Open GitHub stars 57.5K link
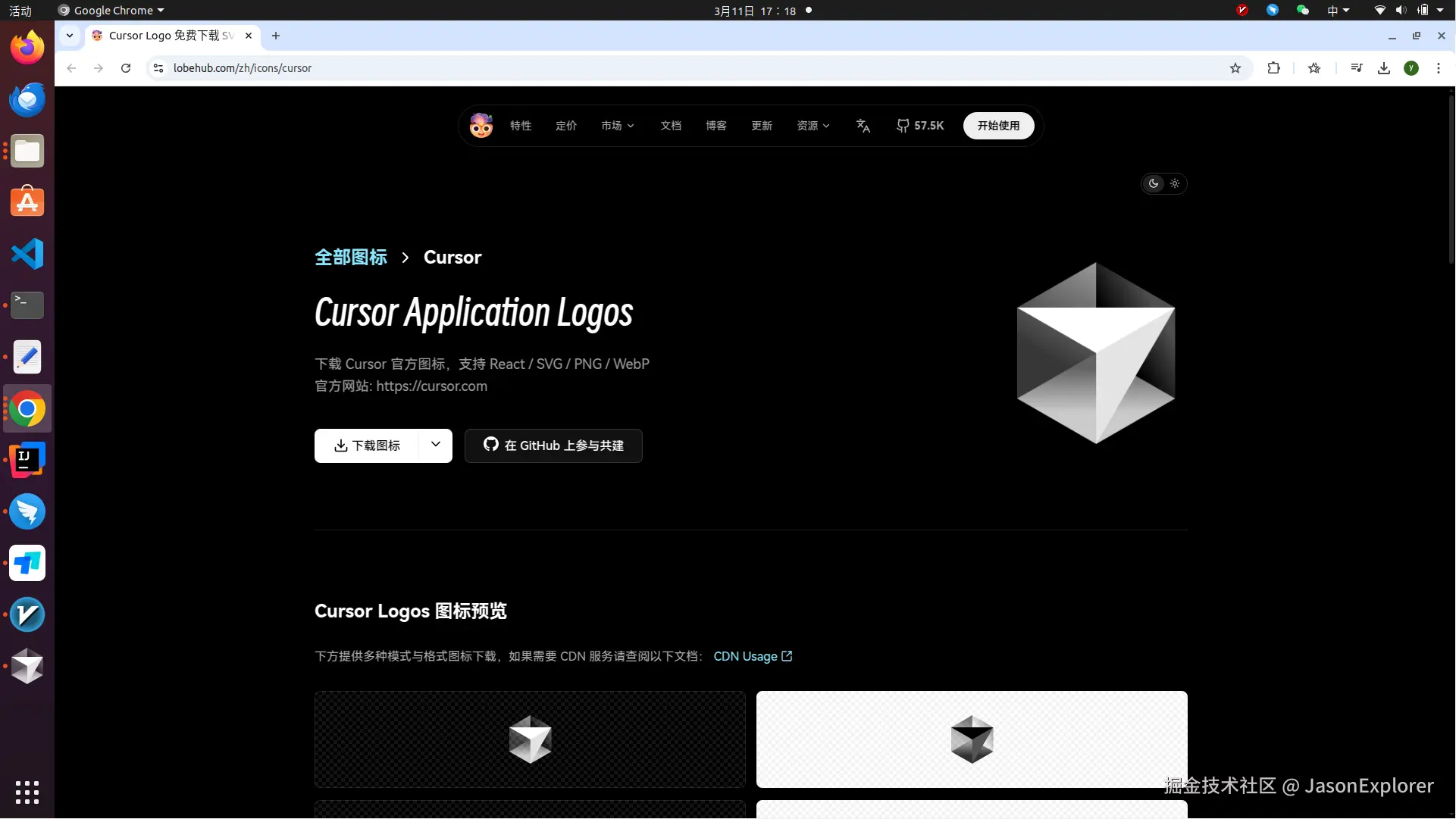 (x=920, y=126)
